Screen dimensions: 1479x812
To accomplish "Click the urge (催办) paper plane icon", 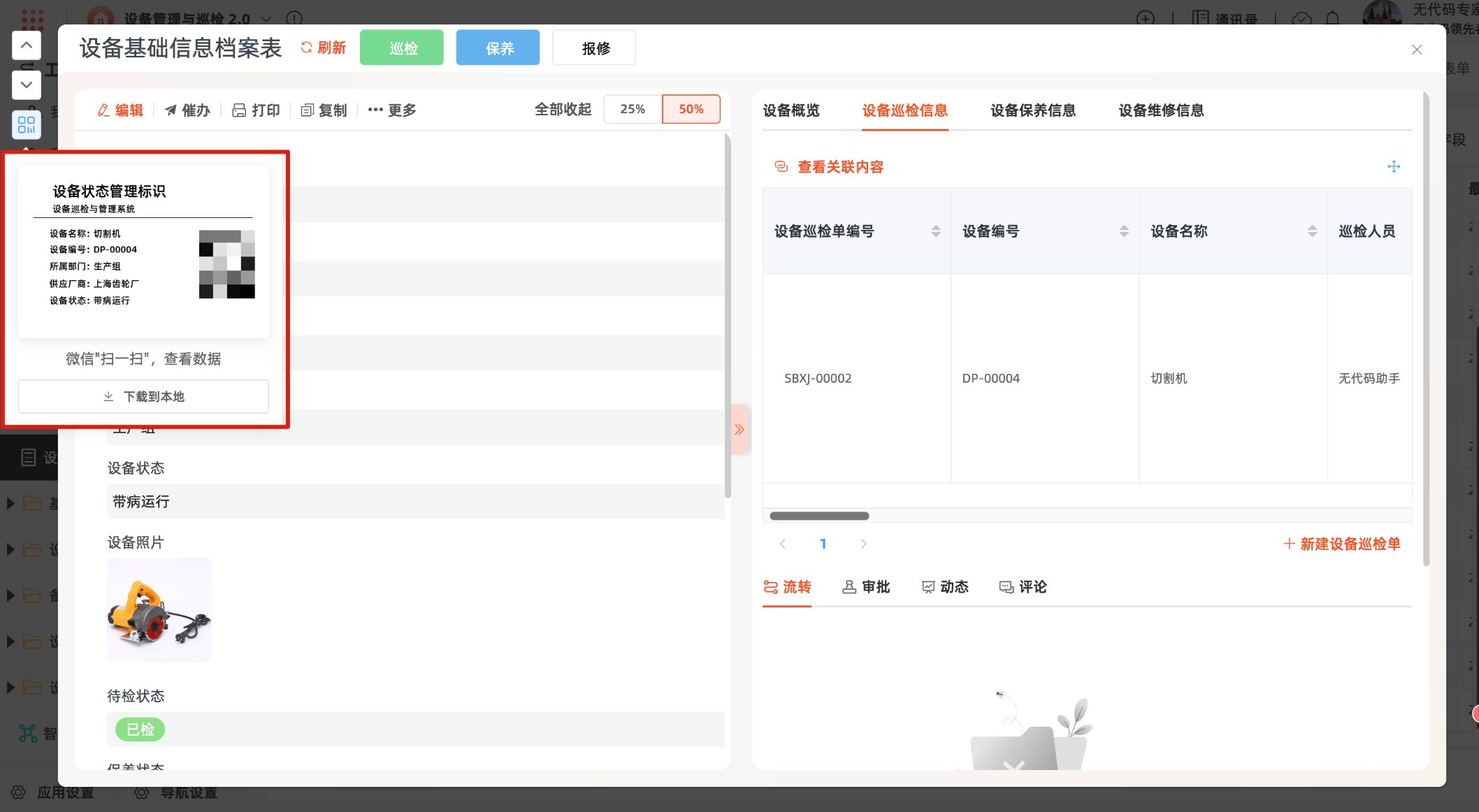I will 171,110.
